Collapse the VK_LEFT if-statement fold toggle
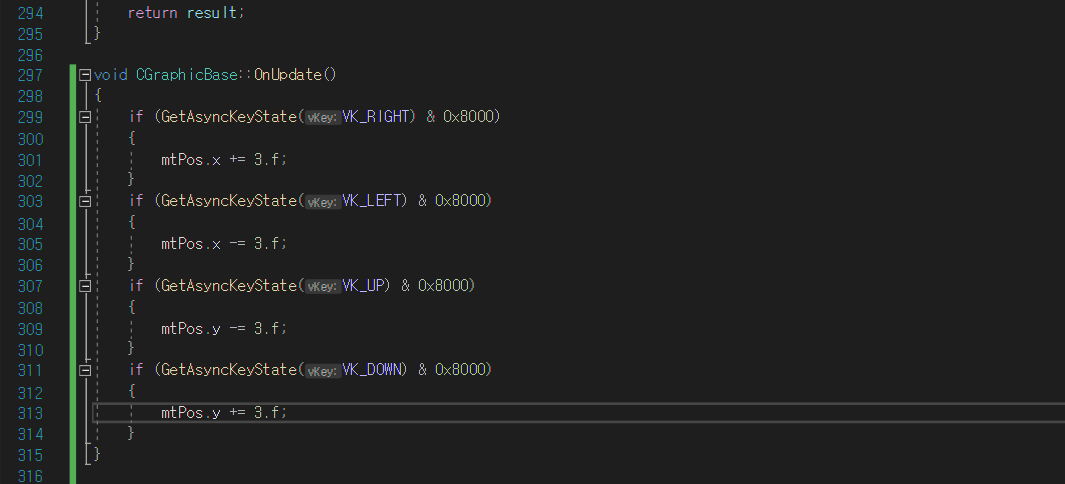The width and height of the screenshot is (1065, 484). pos(85,201)
